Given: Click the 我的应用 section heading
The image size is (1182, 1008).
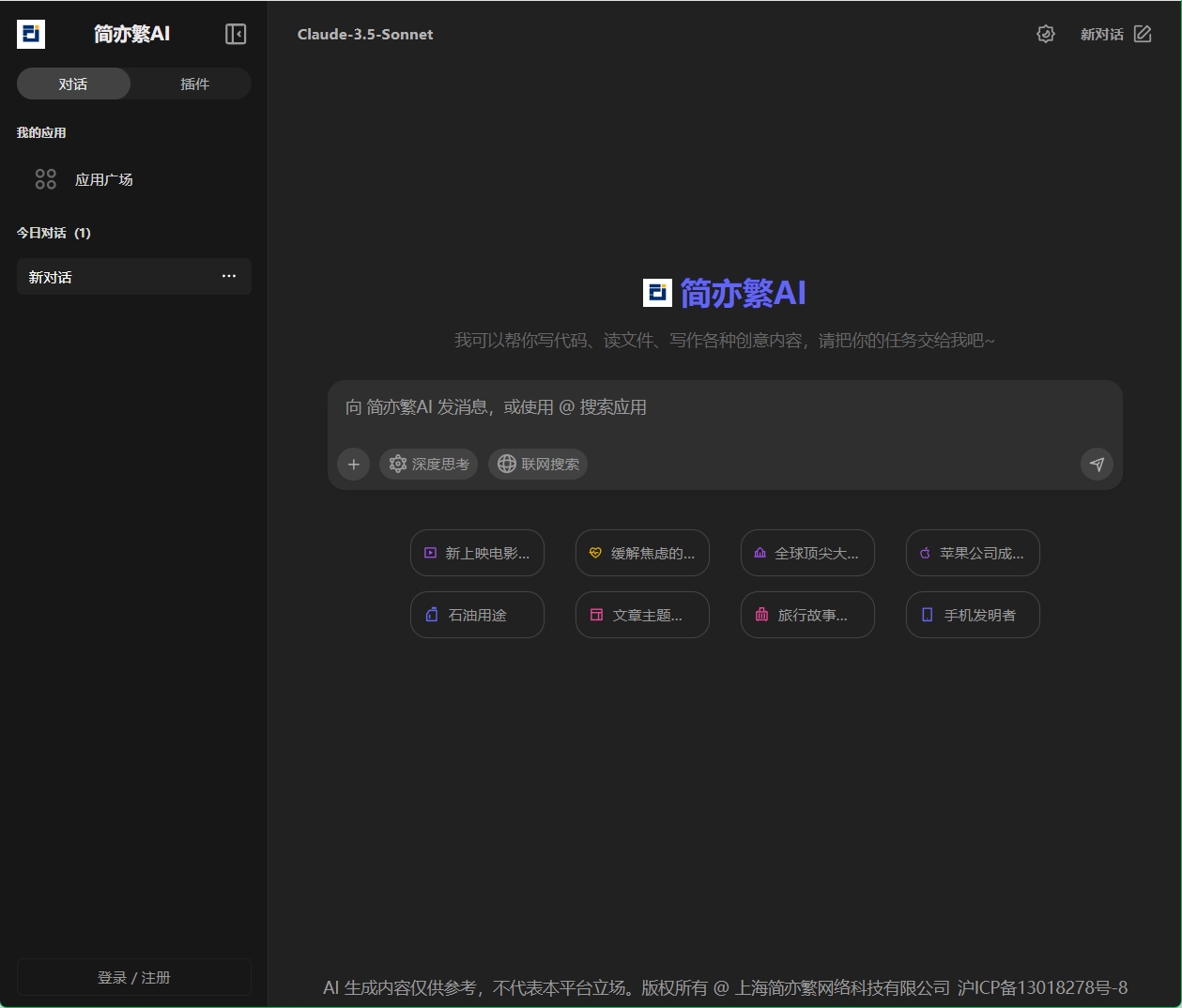Looking at the screenshot, I should [41, 132].
